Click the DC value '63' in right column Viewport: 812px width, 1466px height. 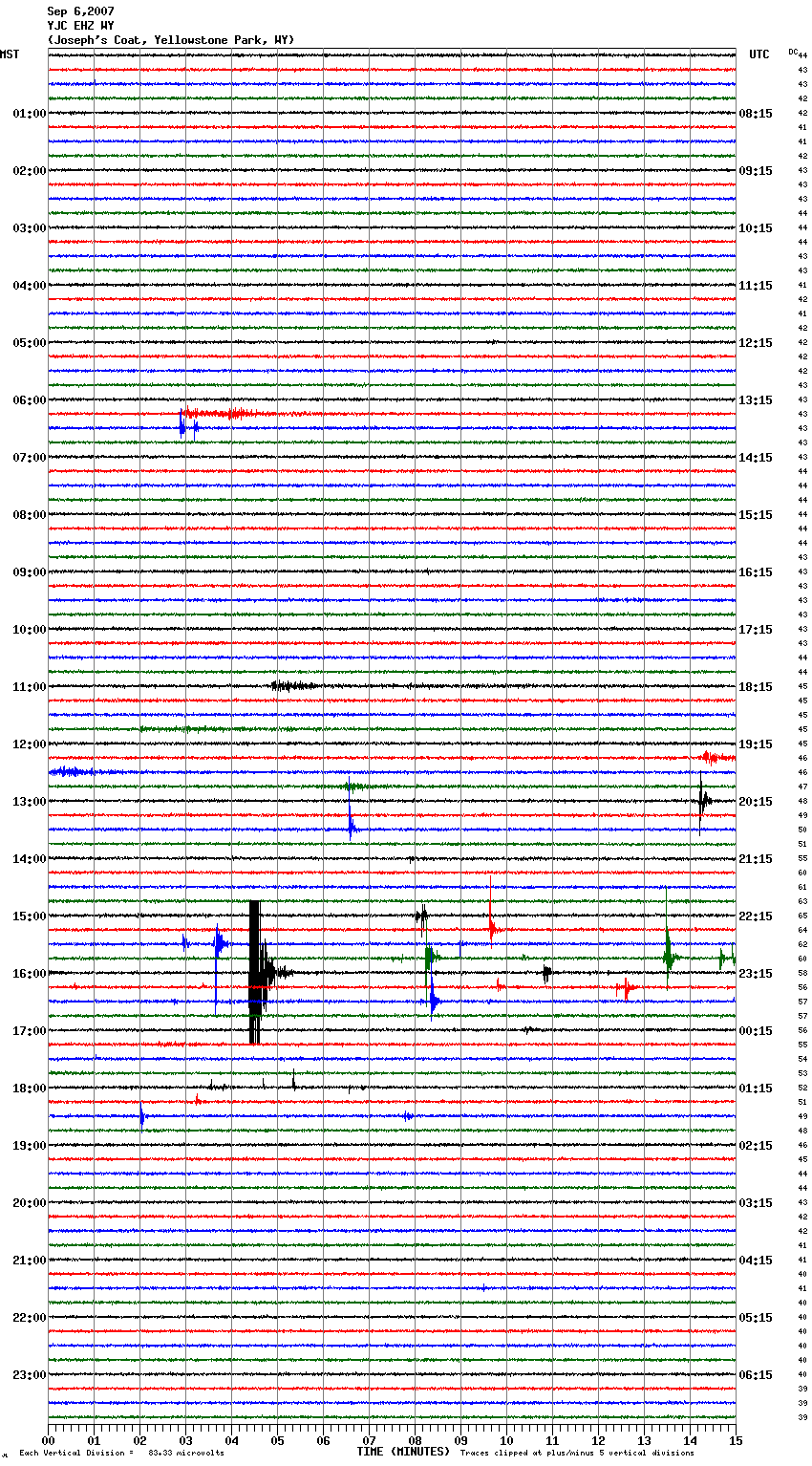coord(802,902)
